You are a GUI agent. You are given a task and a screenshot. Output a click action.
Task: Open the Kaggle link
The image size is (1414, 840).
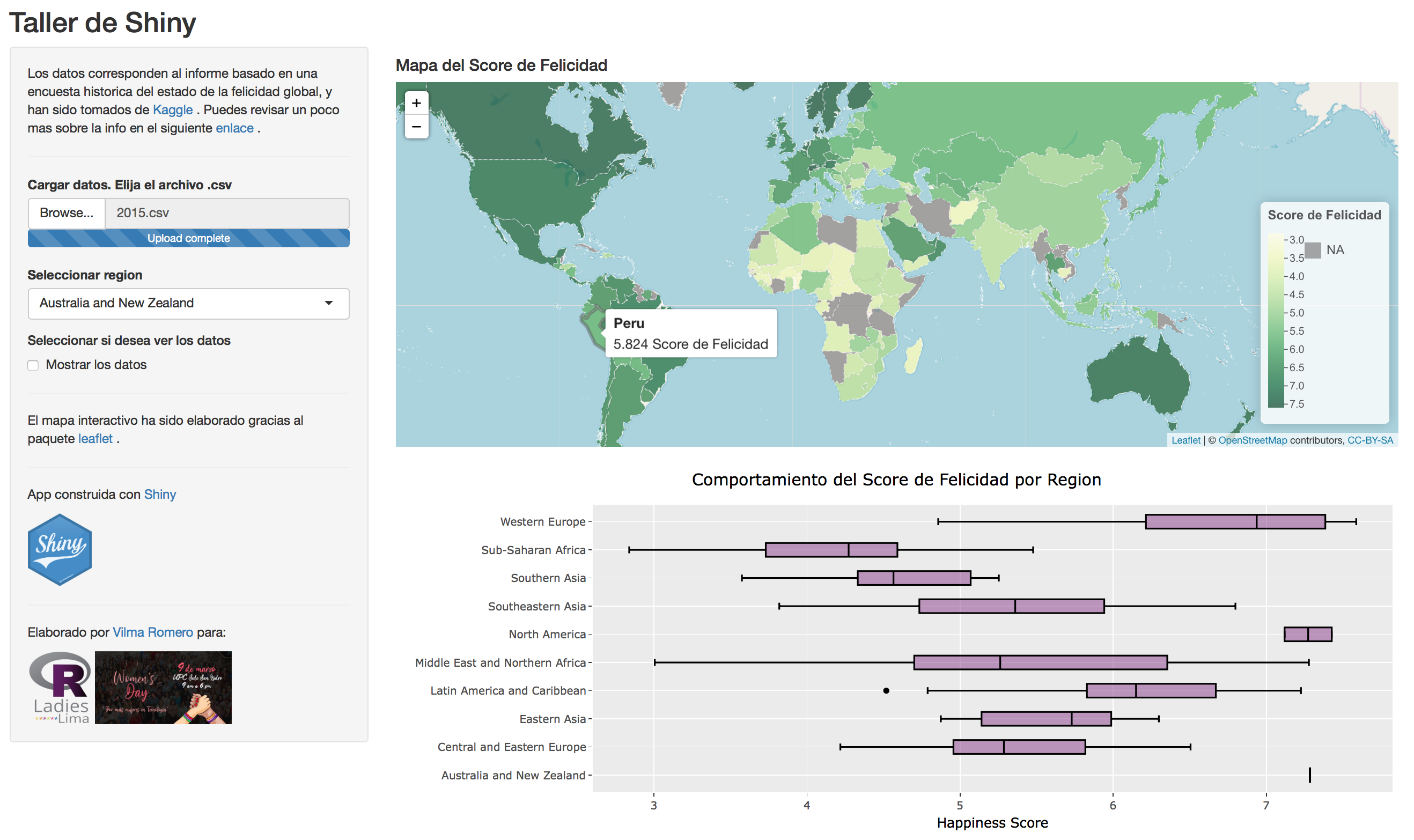tap(173, 110)
